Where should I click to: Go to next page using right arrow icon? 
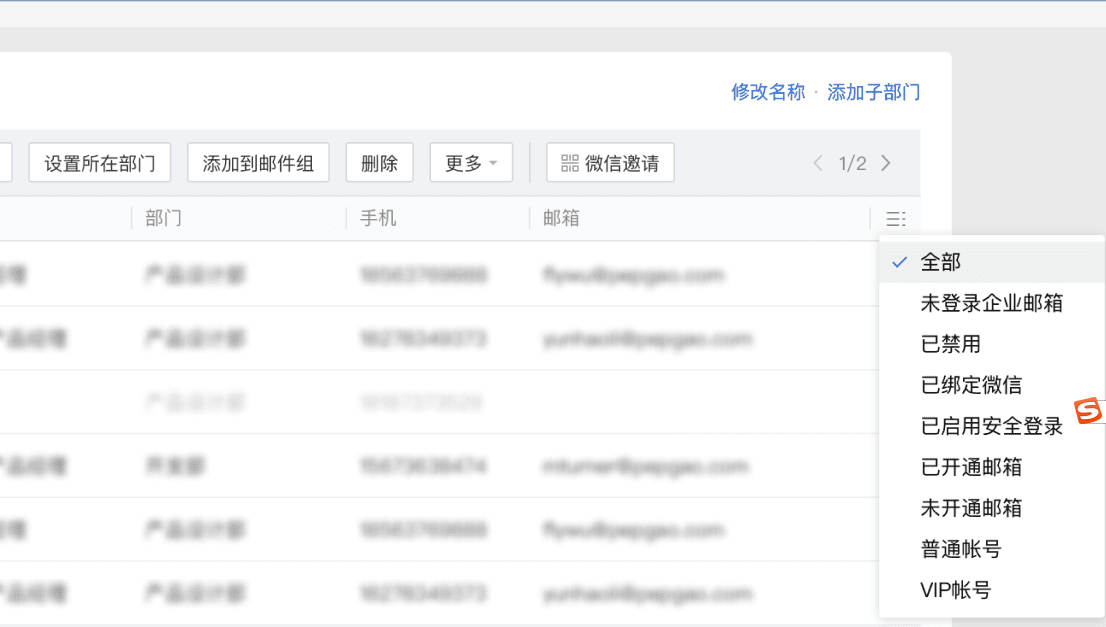[x=886, y=162]
